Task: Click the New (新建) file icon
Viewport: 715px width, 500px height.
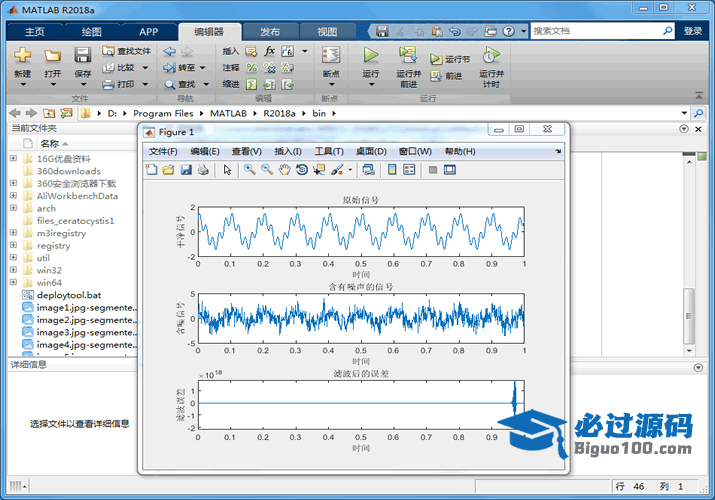Action: point(22,56)
